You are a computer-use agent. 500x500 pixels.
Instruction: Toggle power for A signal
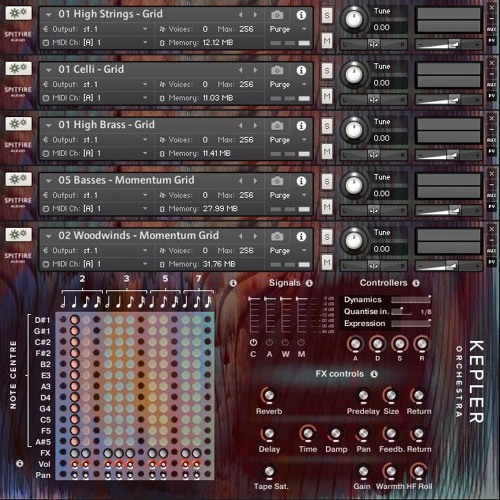click(269, 342)
